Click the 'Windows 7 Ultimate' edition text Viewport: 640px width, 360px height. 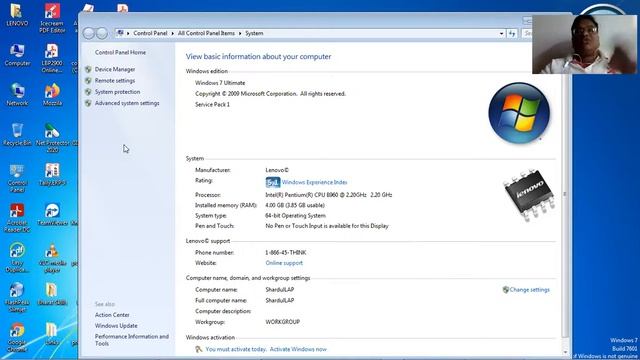click(x=220, y=83)
